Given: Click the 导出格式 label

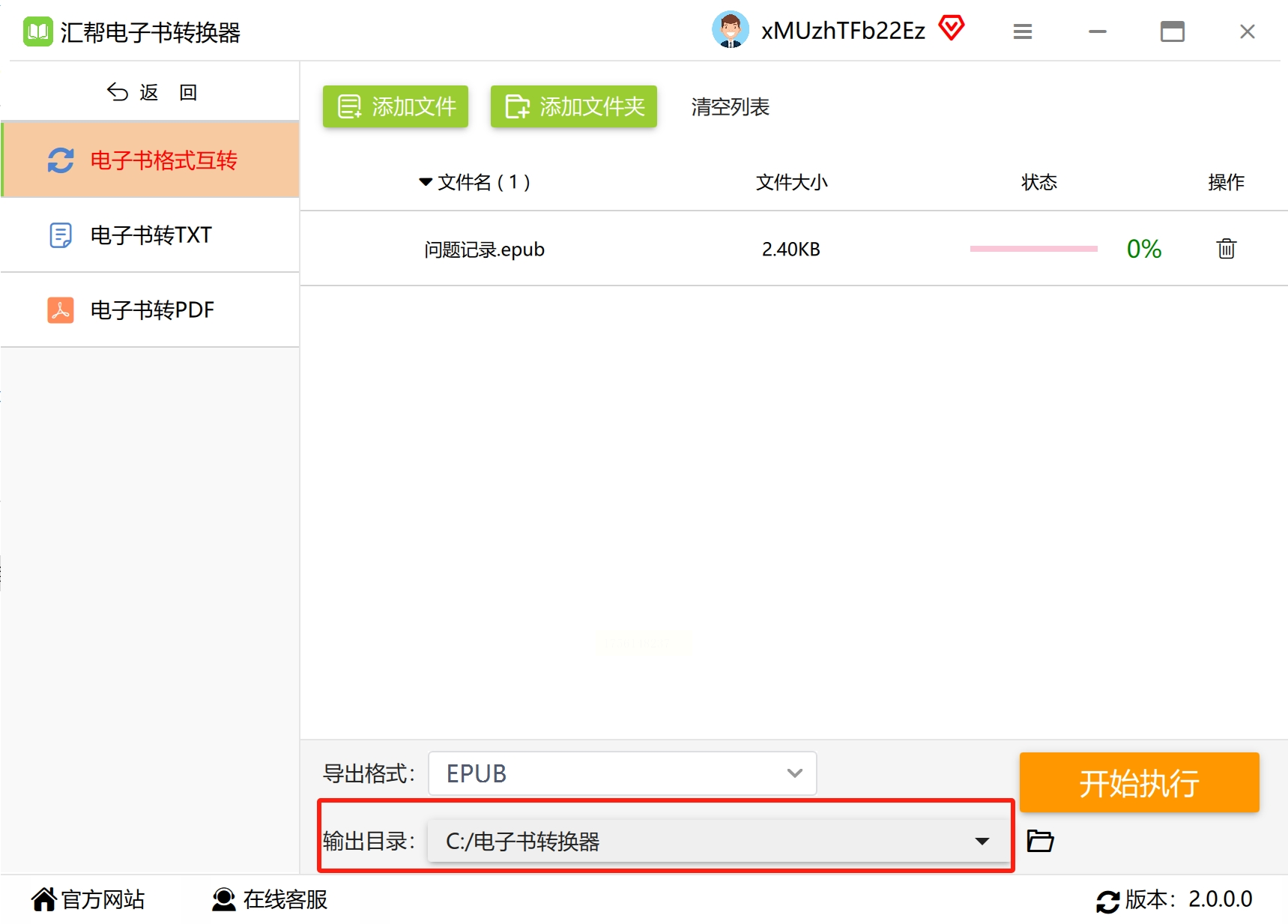Looking at the screenshot, I should tap(369, 773).
